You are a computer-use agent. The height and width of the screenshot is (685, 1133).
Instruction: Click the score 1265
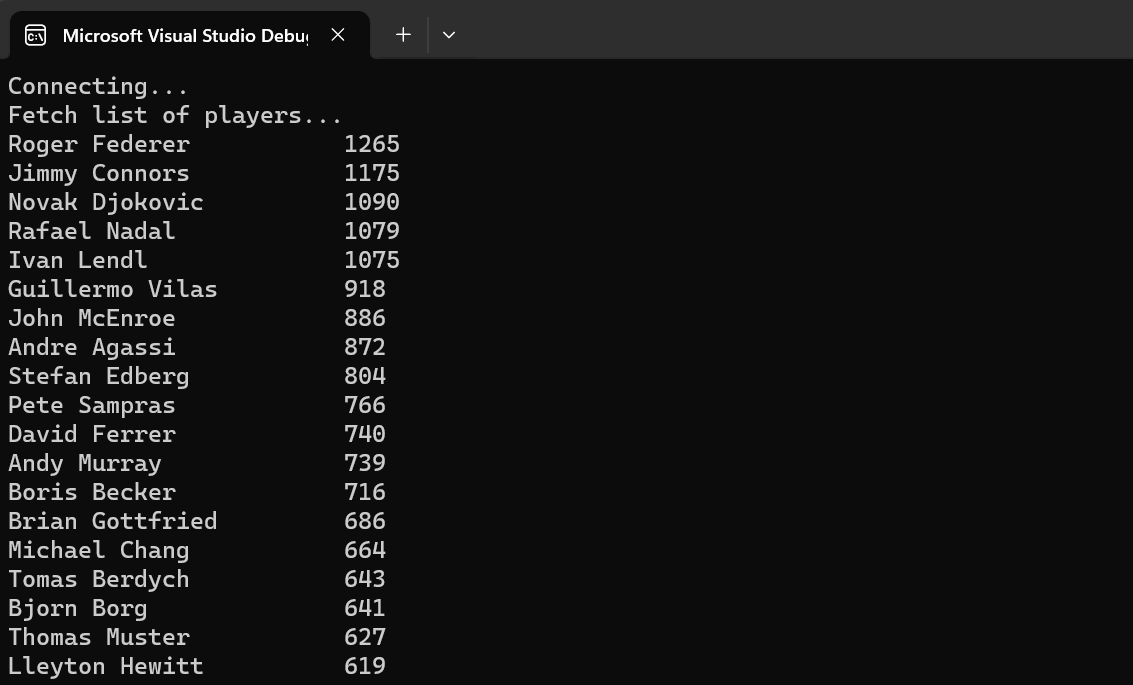[371, 144]
